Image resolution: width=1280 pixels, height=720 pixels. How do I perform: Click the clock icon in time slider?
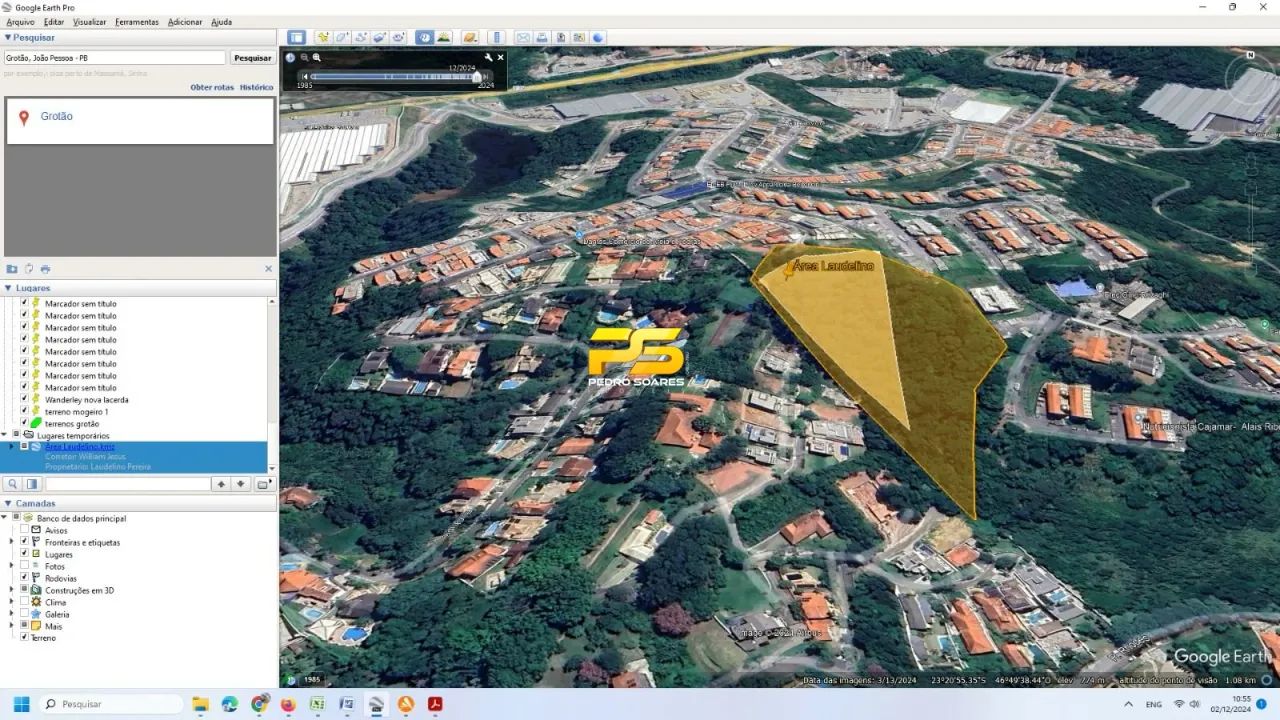tap(290, 57)
